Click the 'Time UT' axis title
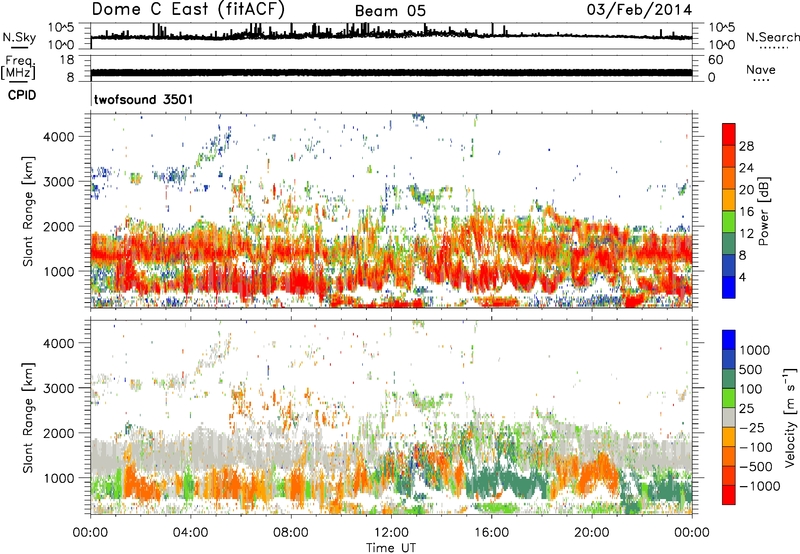Screen dimensions: 800x554 (x=391, y=548)
